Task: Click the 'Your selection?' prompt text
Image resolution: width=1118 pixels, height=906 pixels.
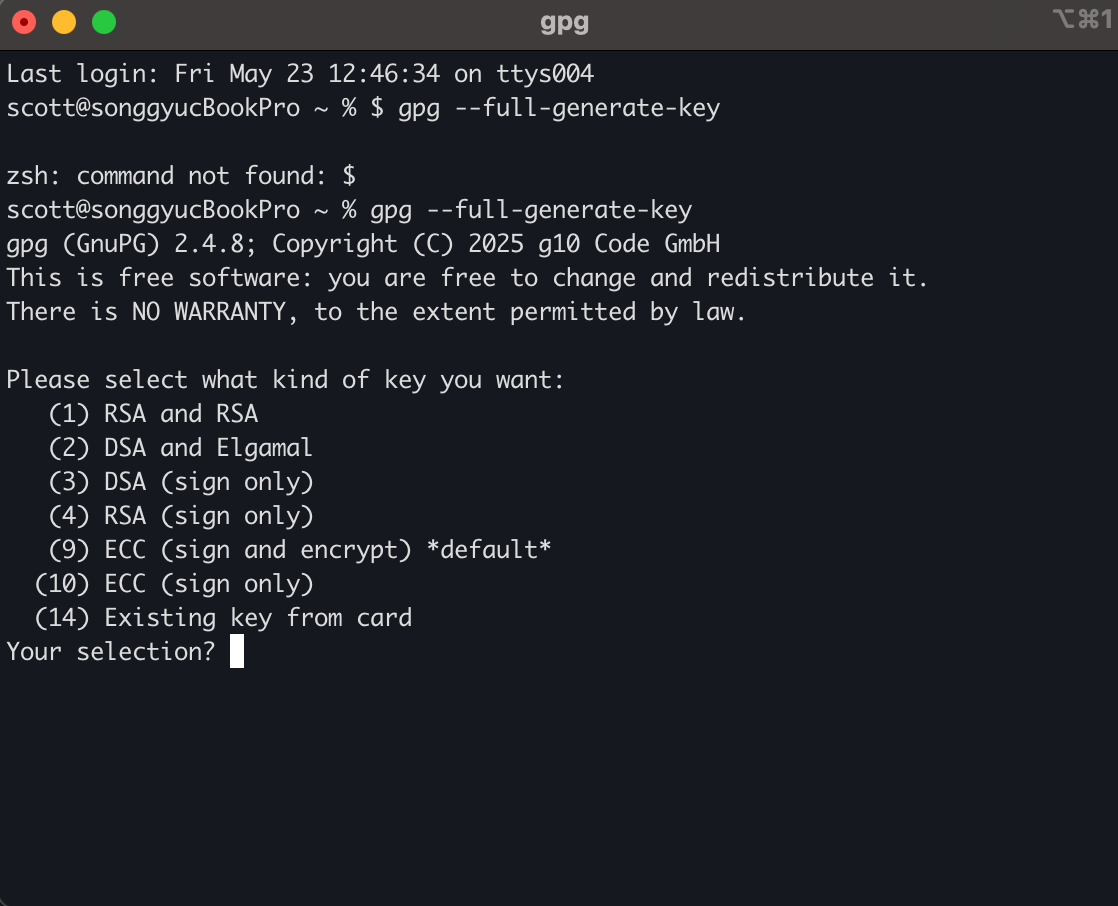Action: click(111, 652)
